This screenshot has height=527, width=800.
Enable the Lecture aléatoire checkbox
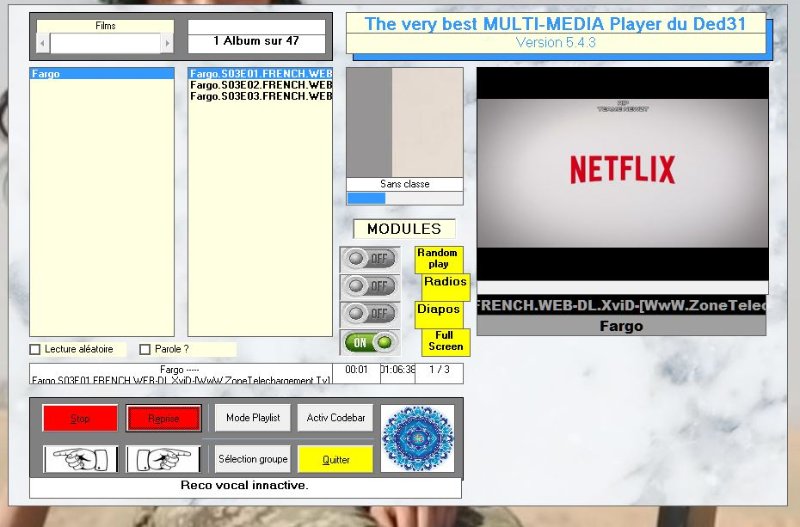click(36, 350)
